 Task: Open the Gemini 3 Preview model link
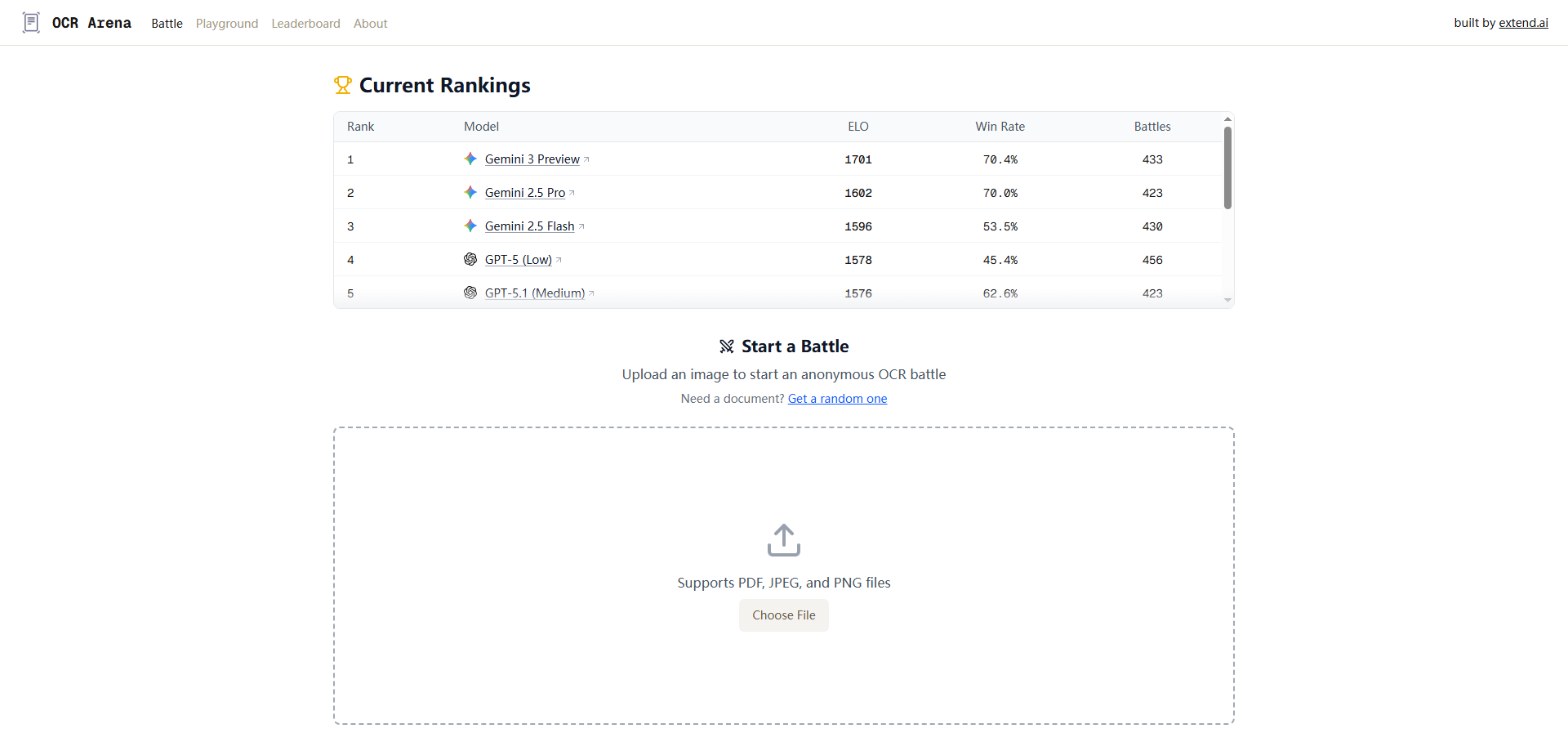[x=532, y=159]
